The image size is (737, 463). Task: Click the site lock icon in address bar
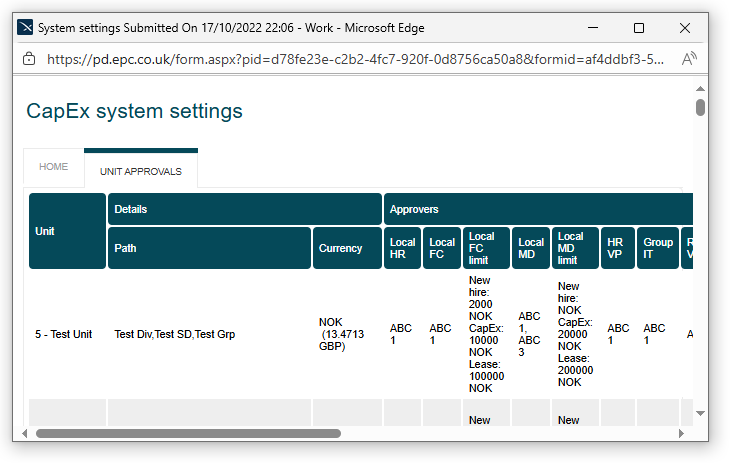(29, 59)
